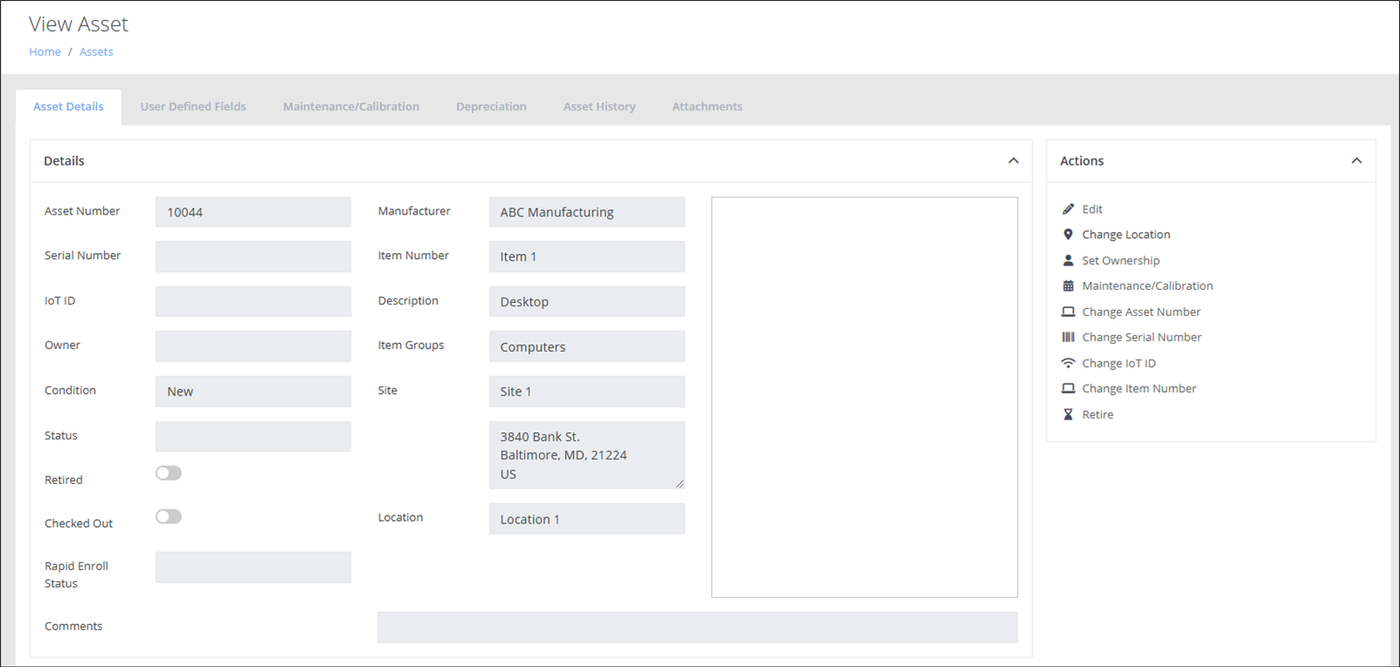Collapse the Actions panel chevron
Viewport: 1400px width, 667px height.
pyautogui.click(x=1356, y=161)
